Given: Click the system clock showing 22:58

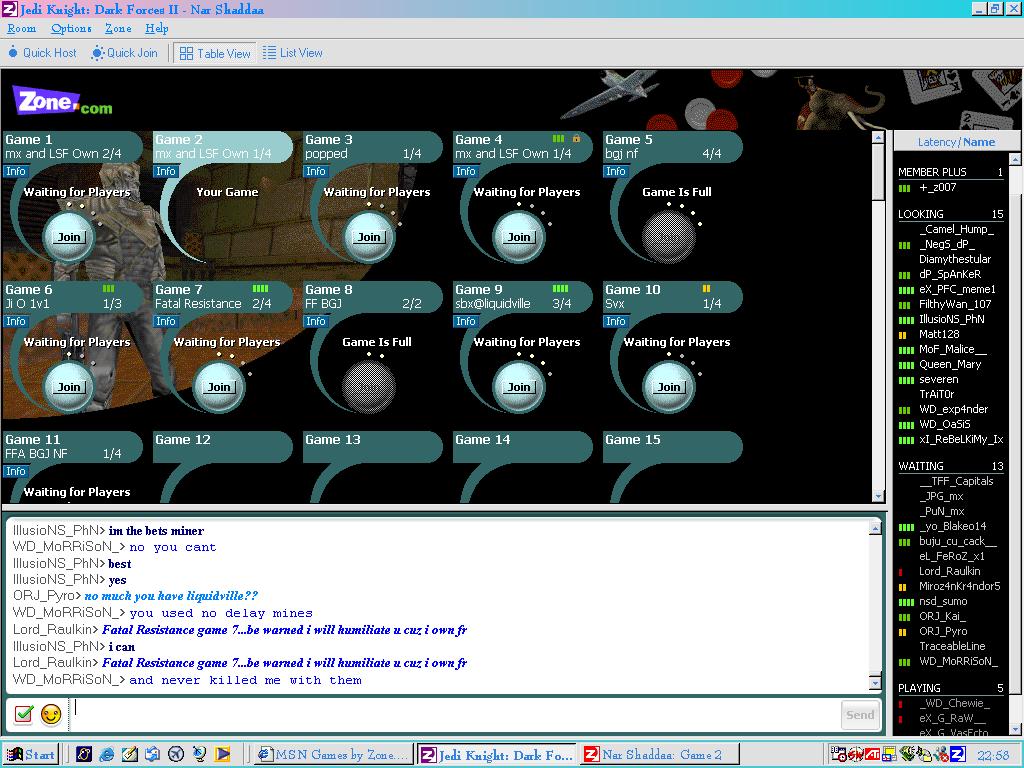Looking at the screenshot, I should click(993, 755).
